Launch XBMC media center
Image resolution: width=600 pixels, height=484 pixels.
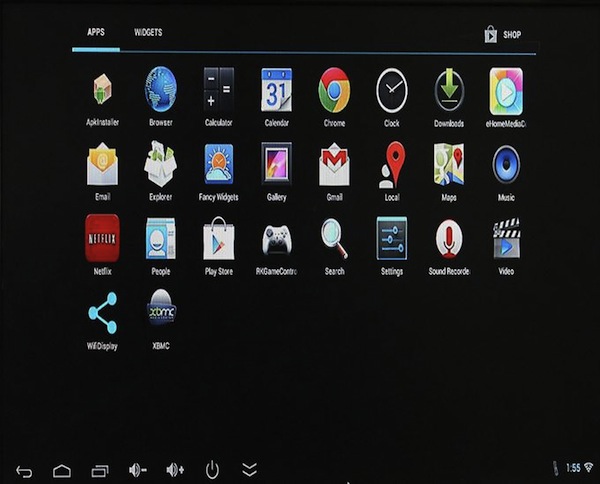point(161,308)
